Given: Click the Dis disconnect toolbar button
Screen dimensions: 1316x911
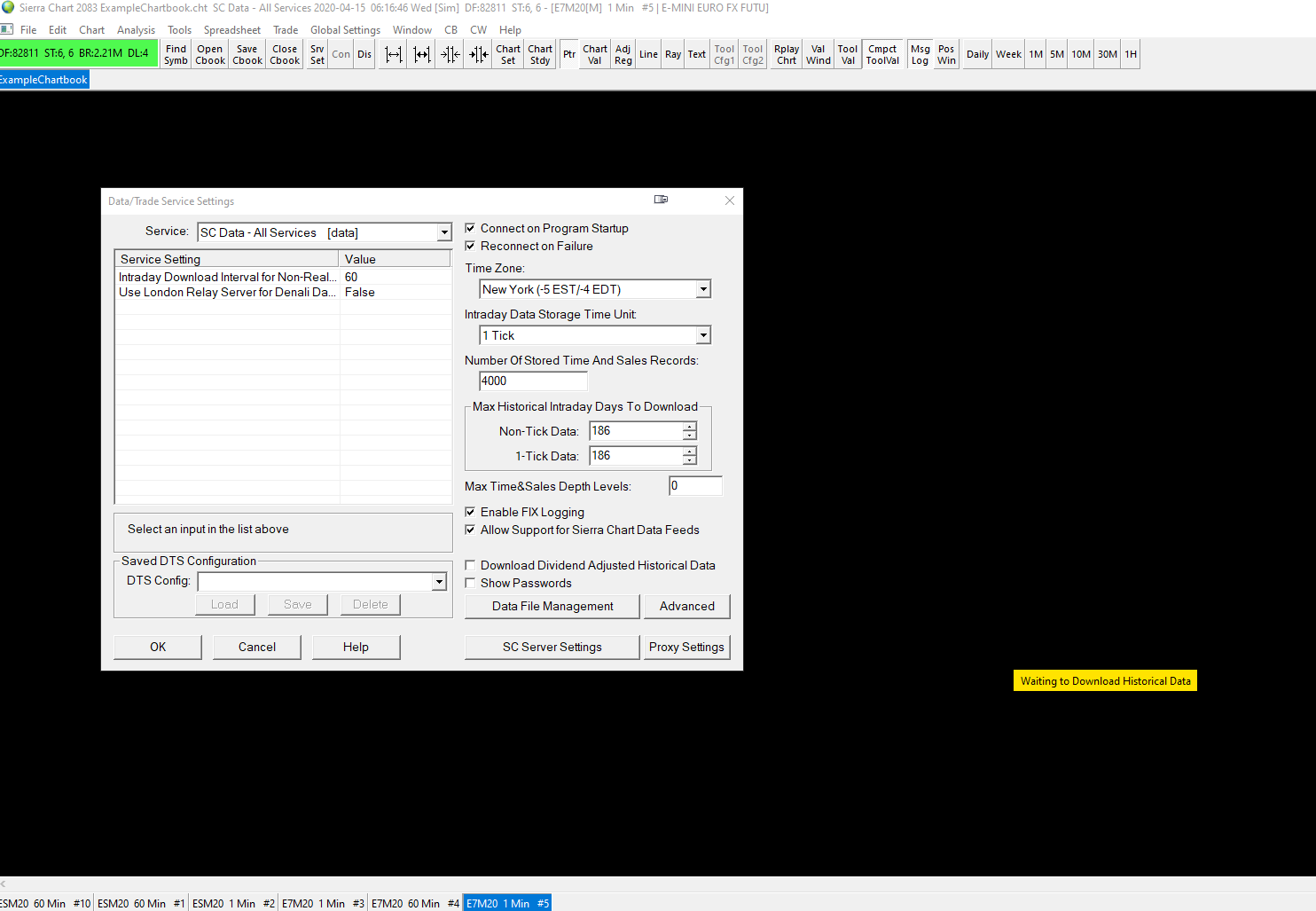Looking at the screenshot, I should (364, 55).
